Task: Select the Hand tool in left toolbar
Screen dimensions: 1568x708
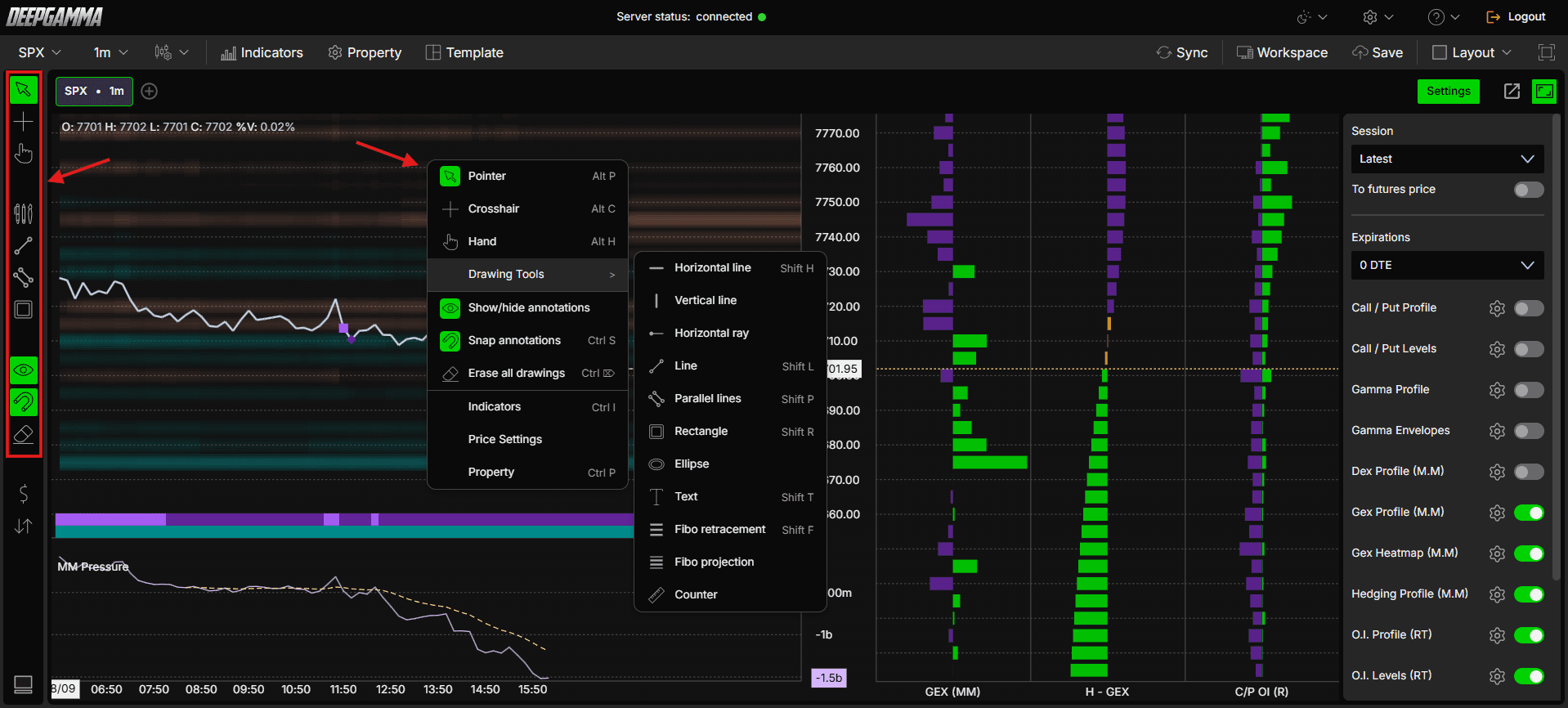Action: pos(24,154)
